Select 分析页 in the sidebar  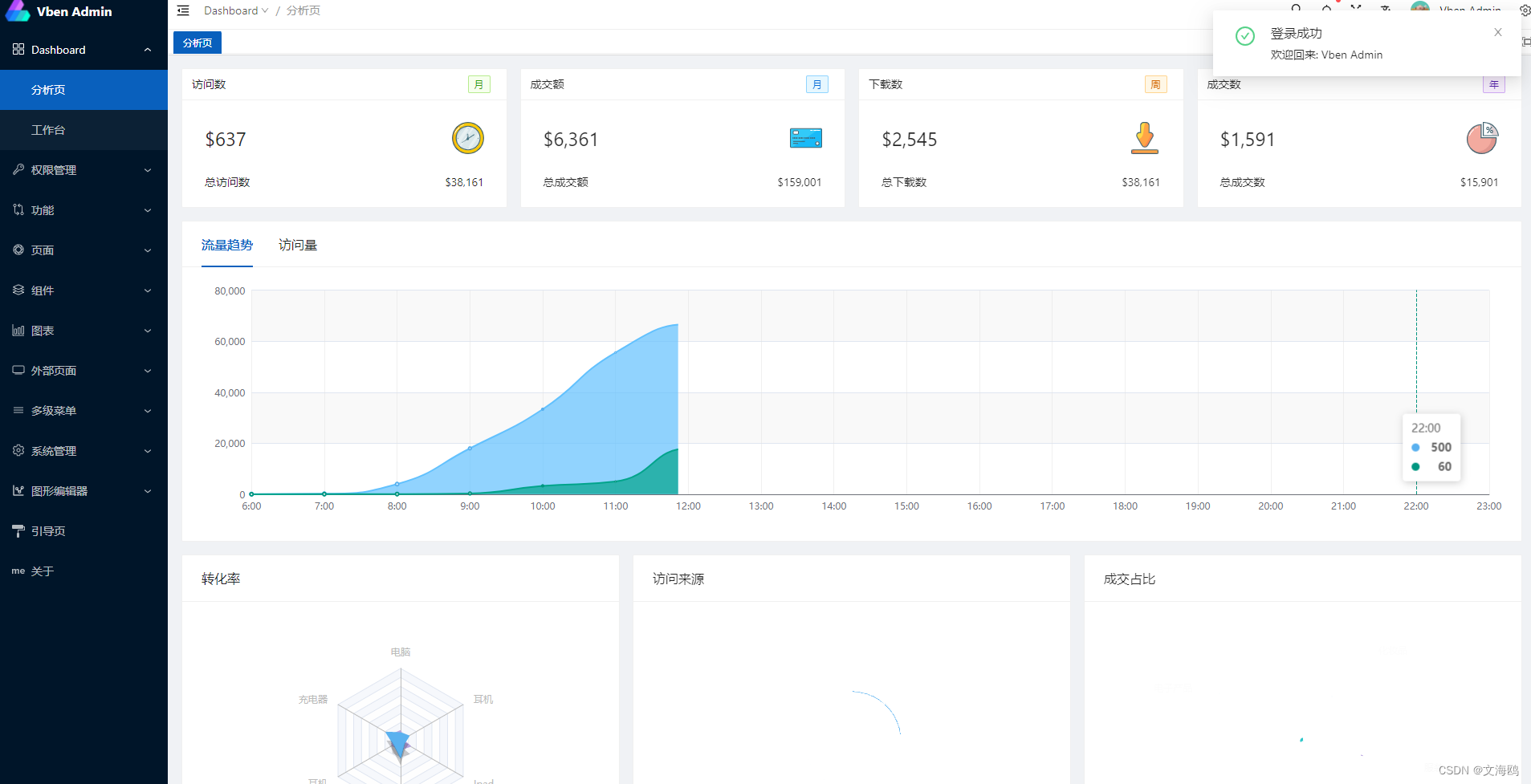point(83,90)
